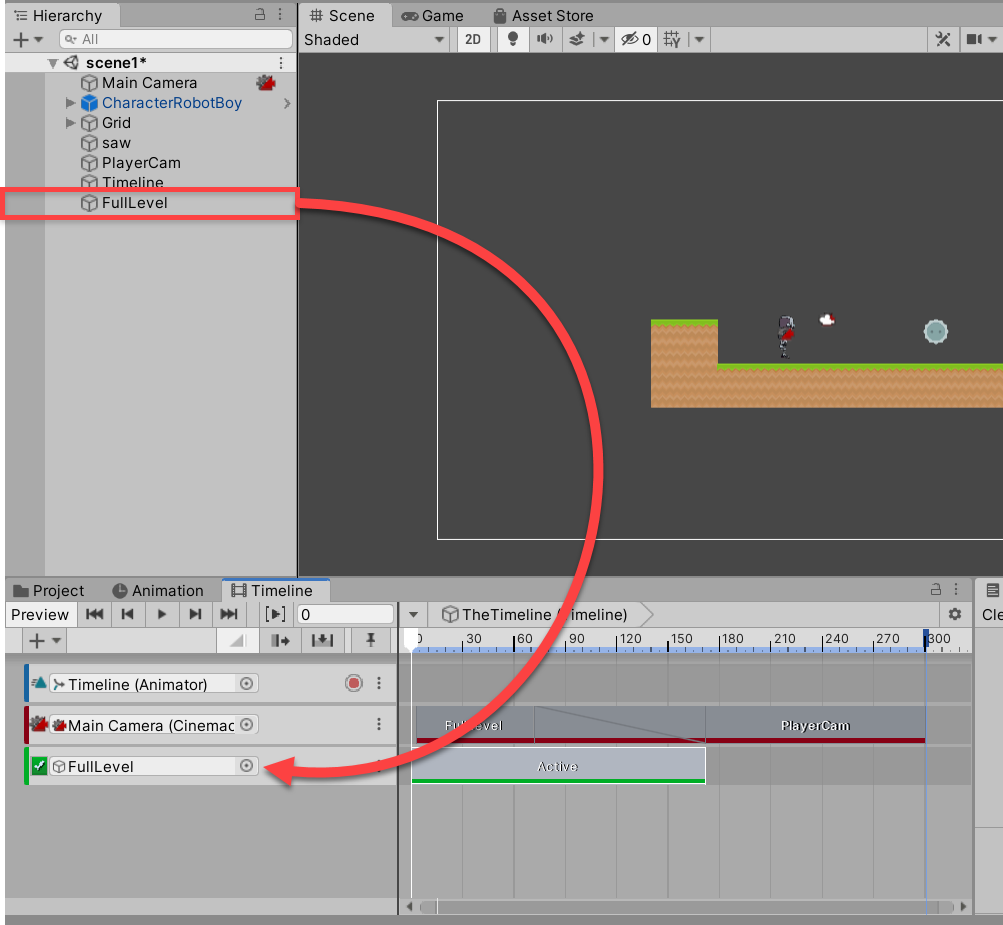Image resolution: width=1003 pixels, height=925 pixels.
Task: Open the scene effects dropdown arrow
Action: pyautogui.click(x=604, y=40)
